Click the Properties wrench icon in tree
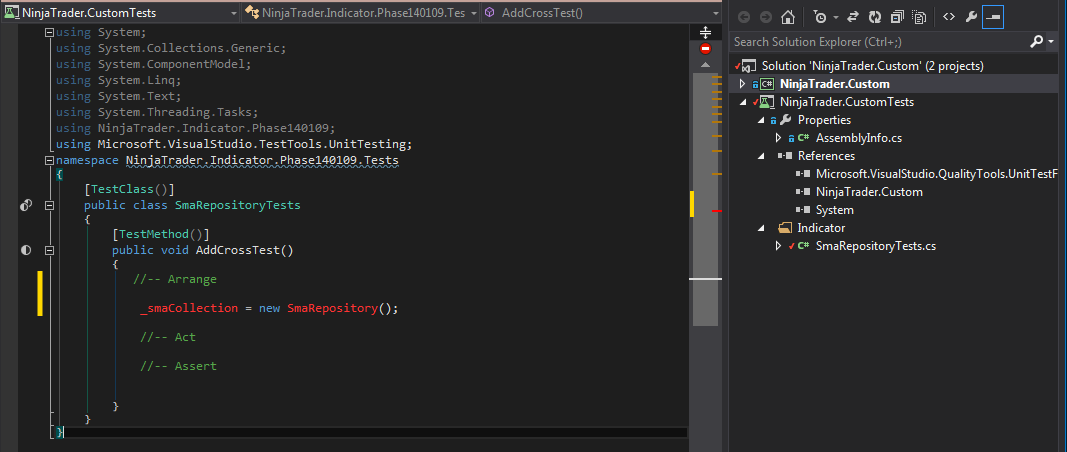The height and width of the screenshot is (452, 1067). 785,120
